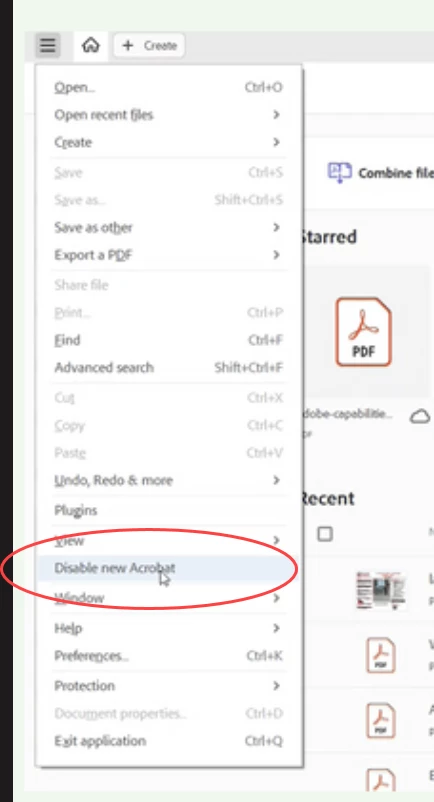Click the Combine files icon
Screen dimensions: 434x802
pyautogui.click(x=339, y=172)
